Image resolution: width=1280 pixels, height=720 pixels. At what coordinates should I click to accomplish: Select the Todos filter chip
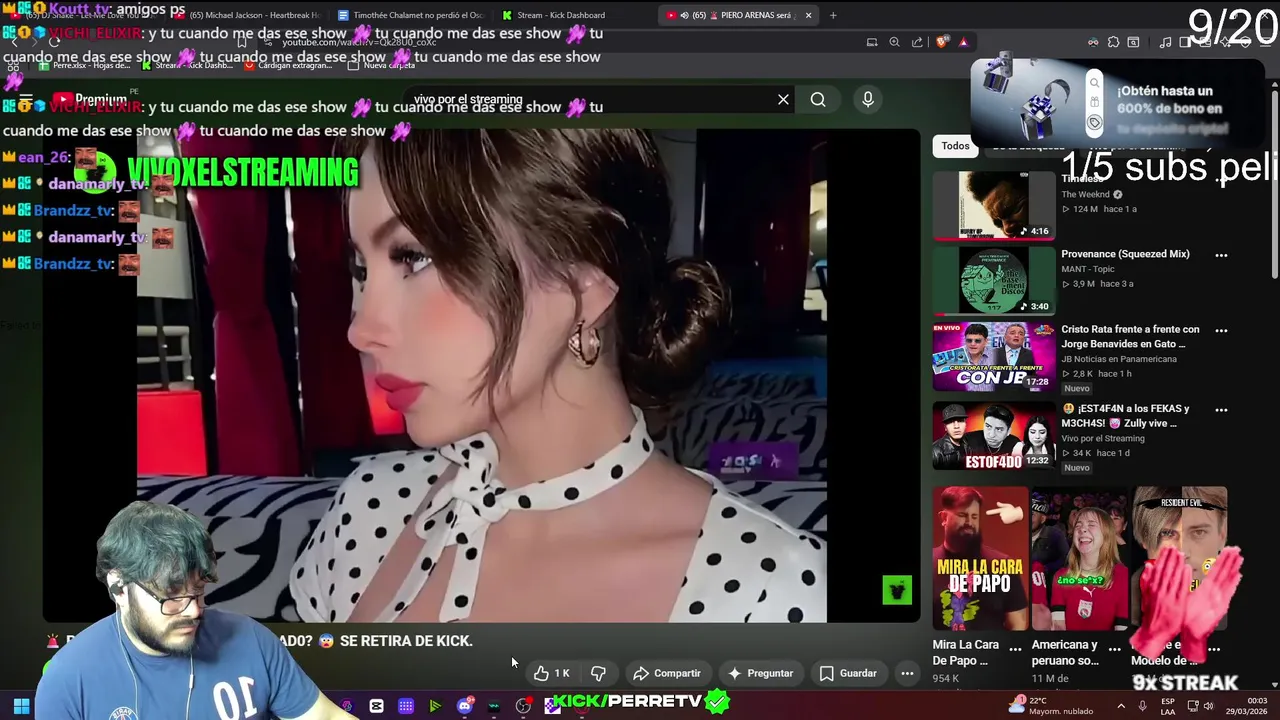[955, 146]
